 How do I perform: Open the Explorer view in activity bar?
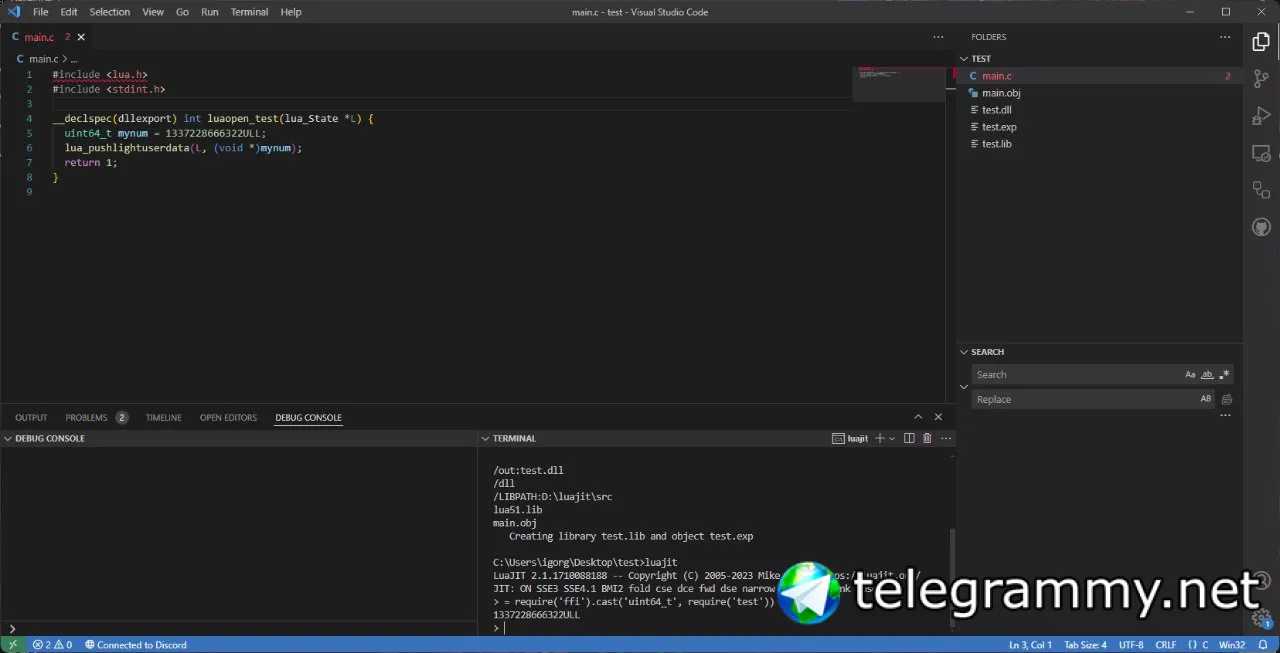(1261, 42)
